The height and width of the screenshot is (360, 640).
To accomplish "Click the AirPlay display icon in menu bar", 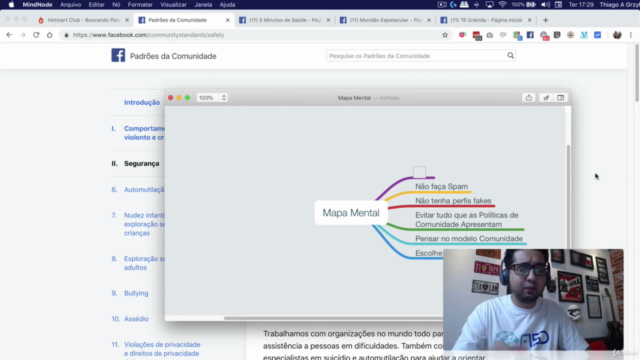I will (x=489, y=4).
